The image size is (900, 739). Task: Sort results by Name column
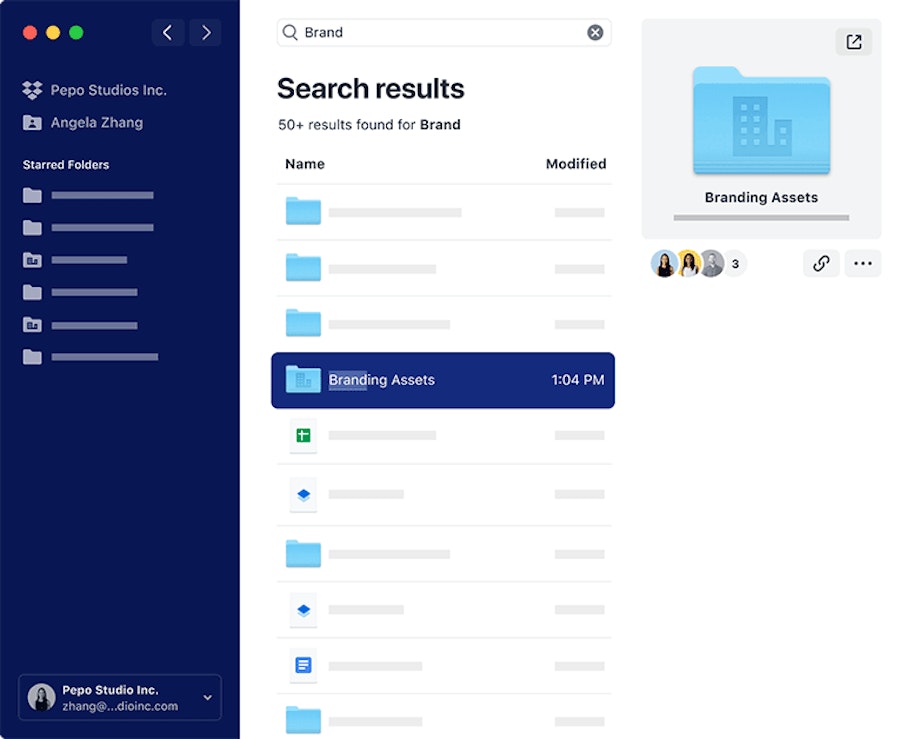click(x=305, y=164)
